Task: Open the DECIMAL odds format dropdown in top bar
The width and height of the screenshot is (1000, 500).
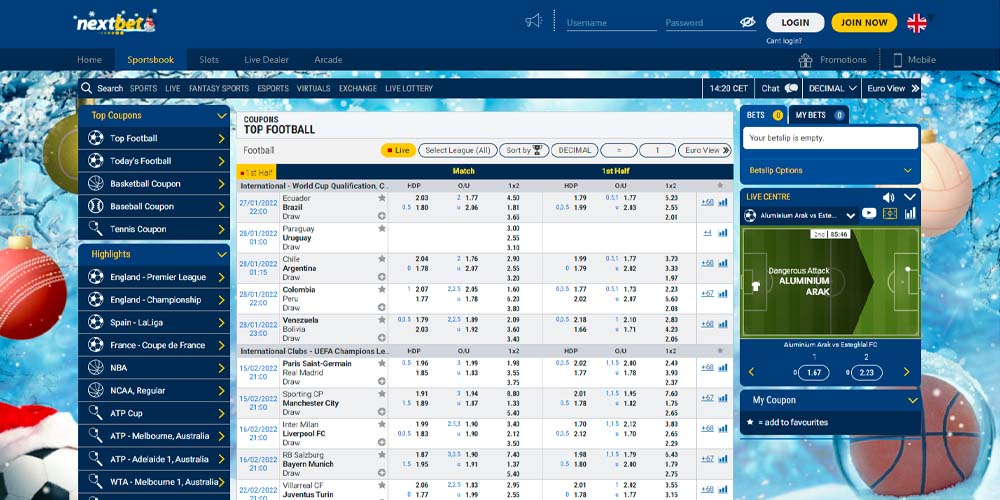Action: coord(832,88)
